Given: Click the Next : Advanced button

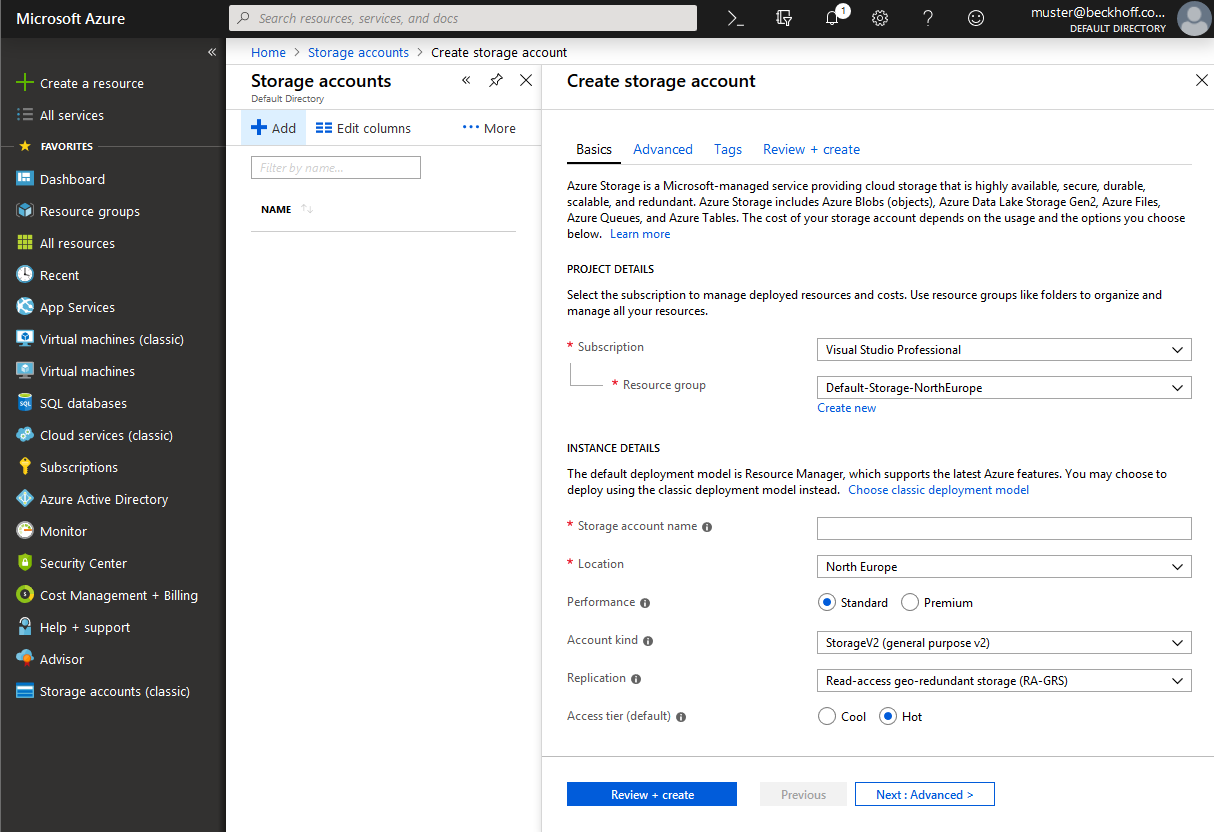Looking at the screenshot, I should tap(925, 794).
